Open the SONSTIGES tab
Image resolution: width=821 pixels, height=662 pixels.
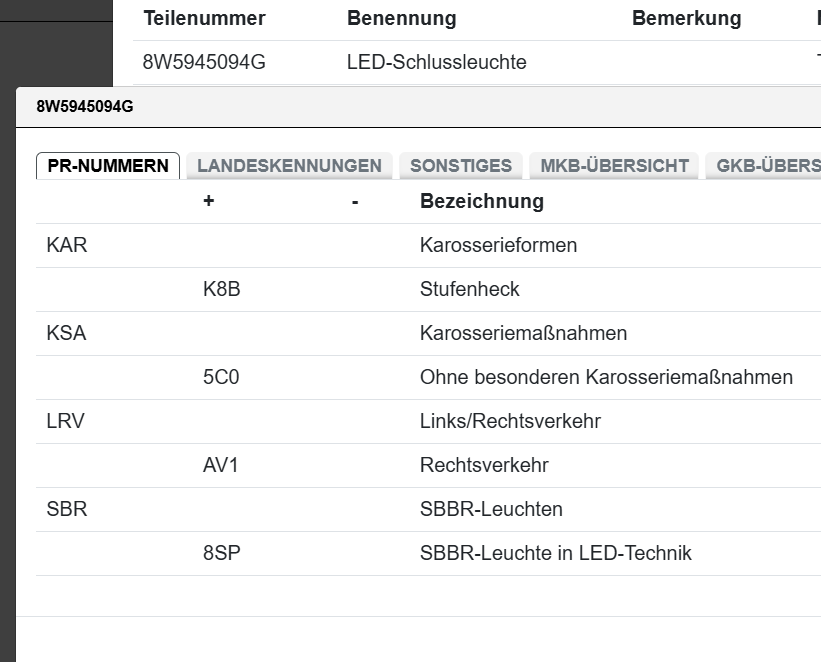pos(461,165)
